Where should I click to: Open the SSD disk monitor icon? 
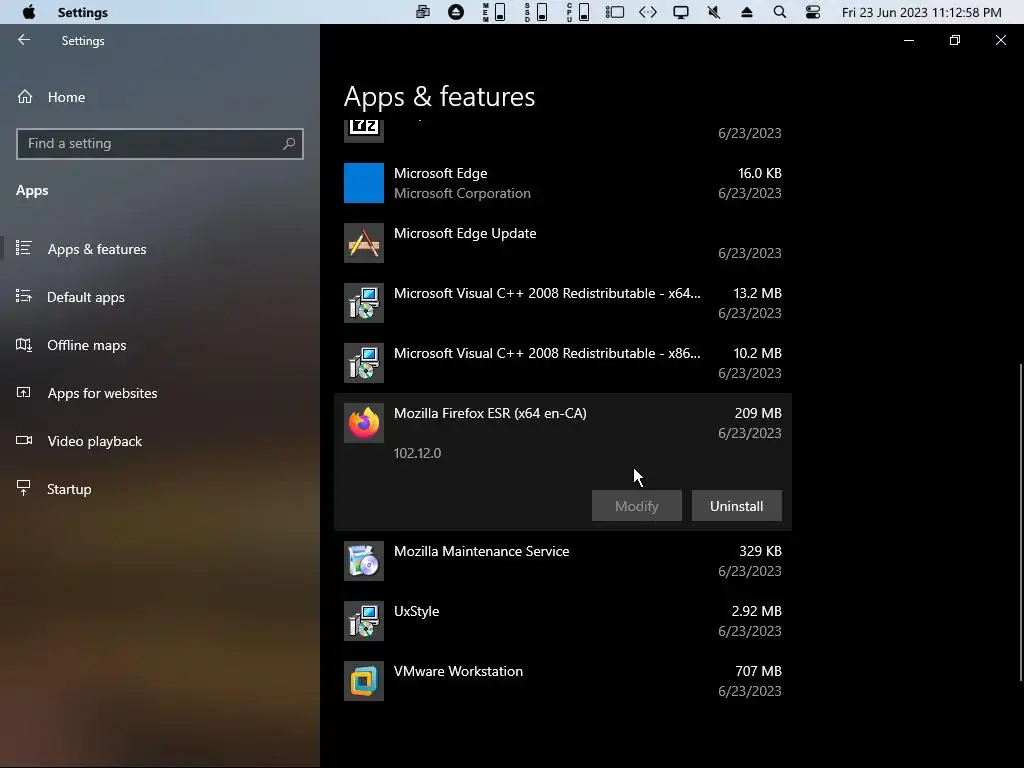click(536, 12)
